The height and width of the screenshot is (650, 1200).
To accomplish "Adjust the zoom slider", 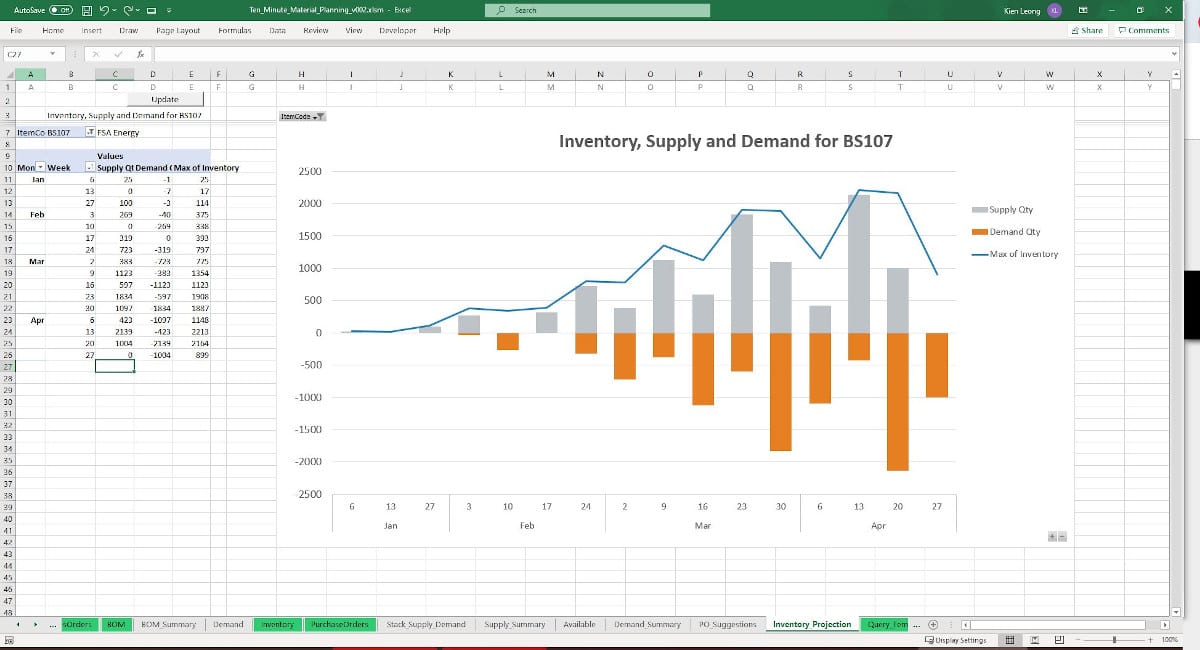I will click(x=1114, y=639).
